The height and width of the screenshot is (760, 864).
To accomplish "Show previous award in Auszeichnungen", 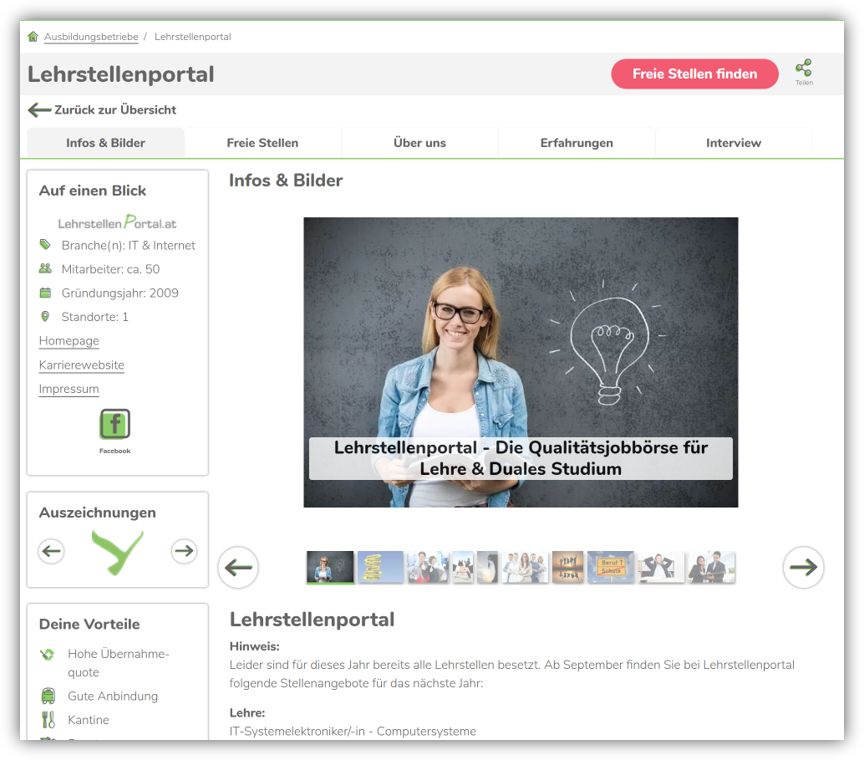I will [x=52, y=551].
